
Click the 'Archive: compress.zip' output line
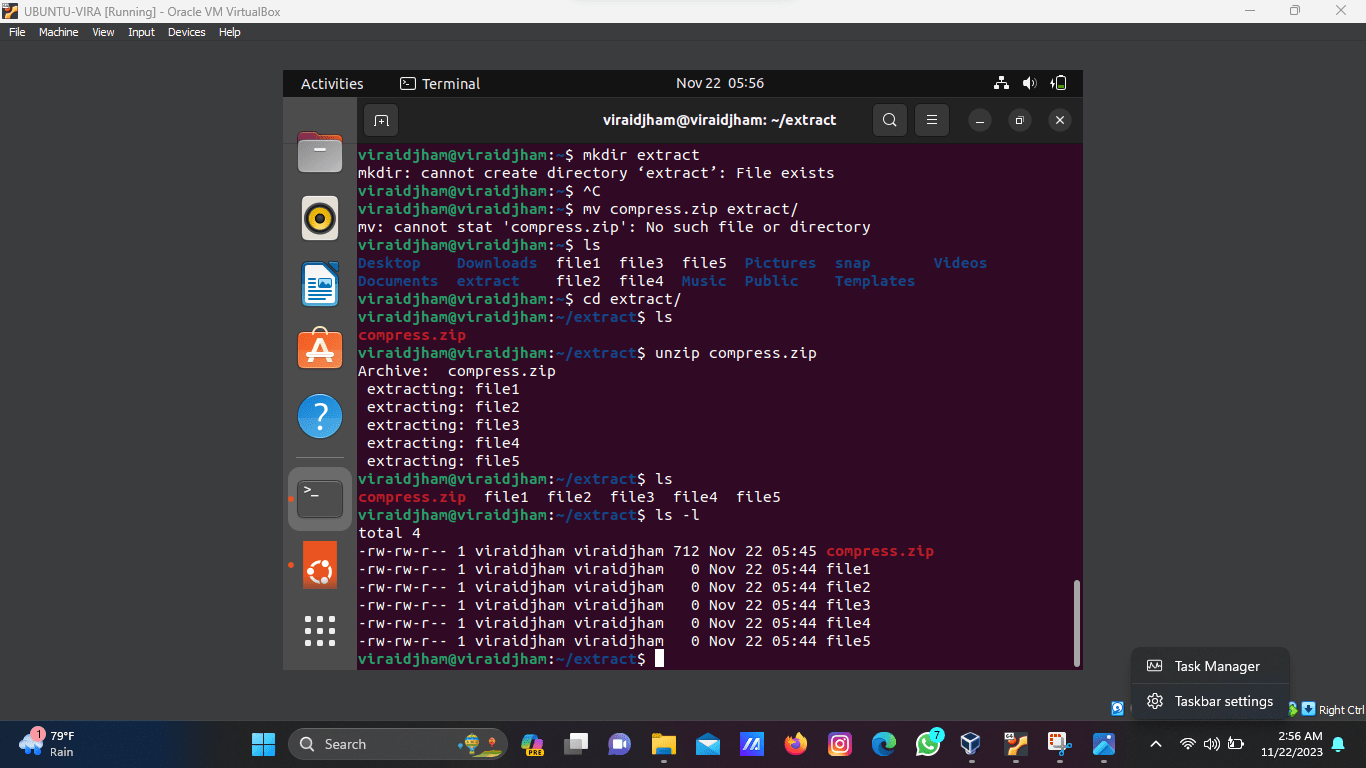(457, 371)
